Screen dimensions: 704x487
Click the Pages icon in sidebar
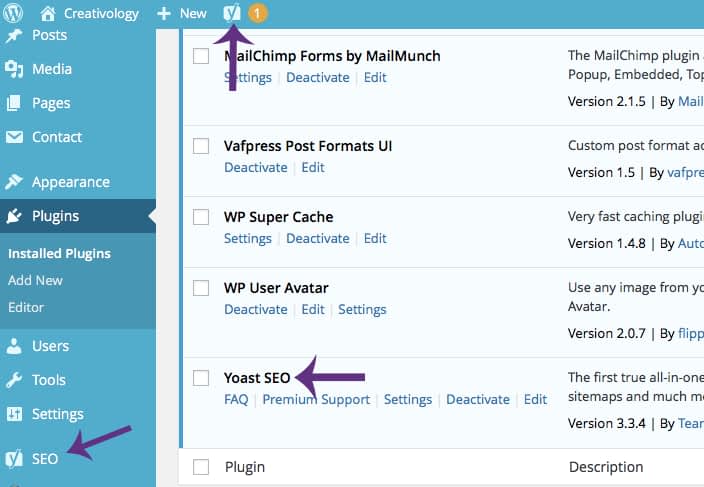click(14, 103)
